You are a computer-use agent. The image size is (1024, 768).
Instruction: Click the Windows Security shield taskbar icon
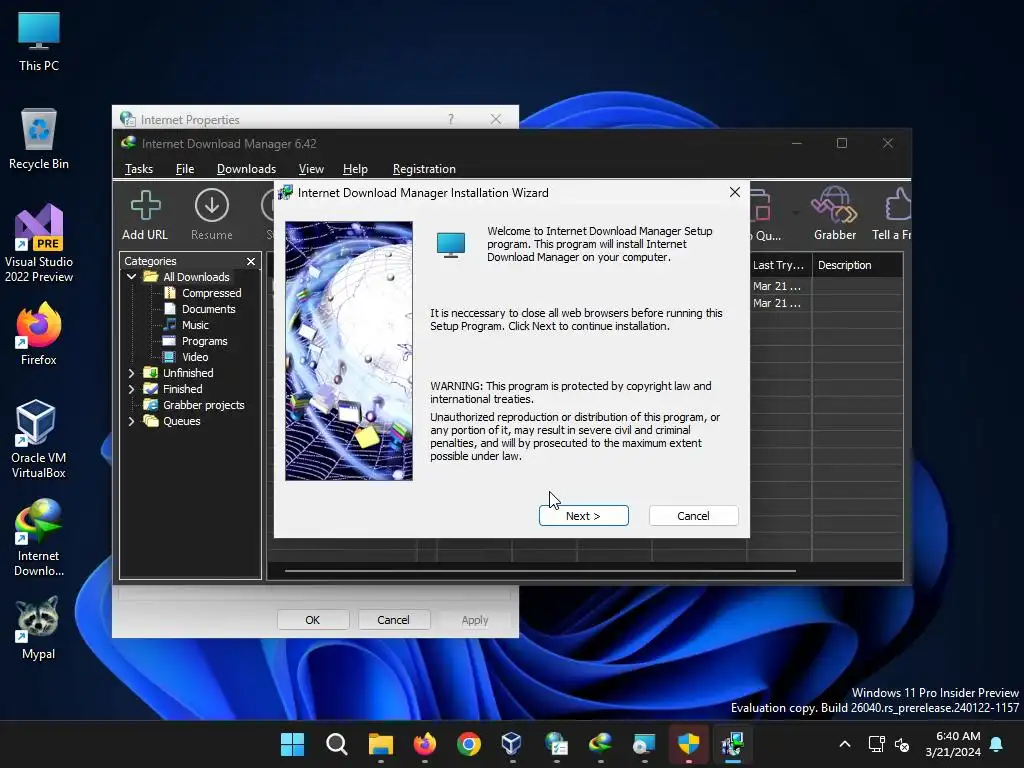[x=688, y=744]
